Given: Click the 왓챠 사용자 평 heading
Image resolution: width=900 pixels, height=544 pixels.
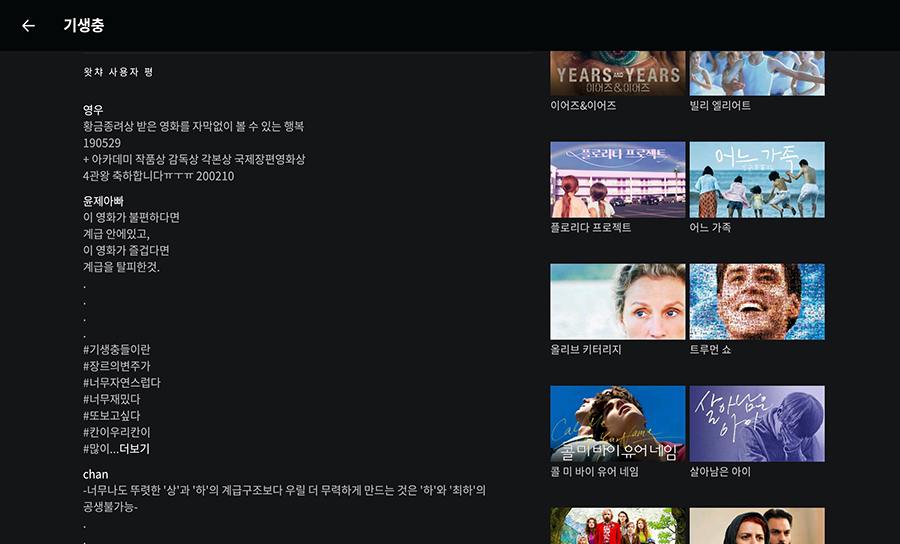Looking at the screenshot, I should [x=118, y=72].
